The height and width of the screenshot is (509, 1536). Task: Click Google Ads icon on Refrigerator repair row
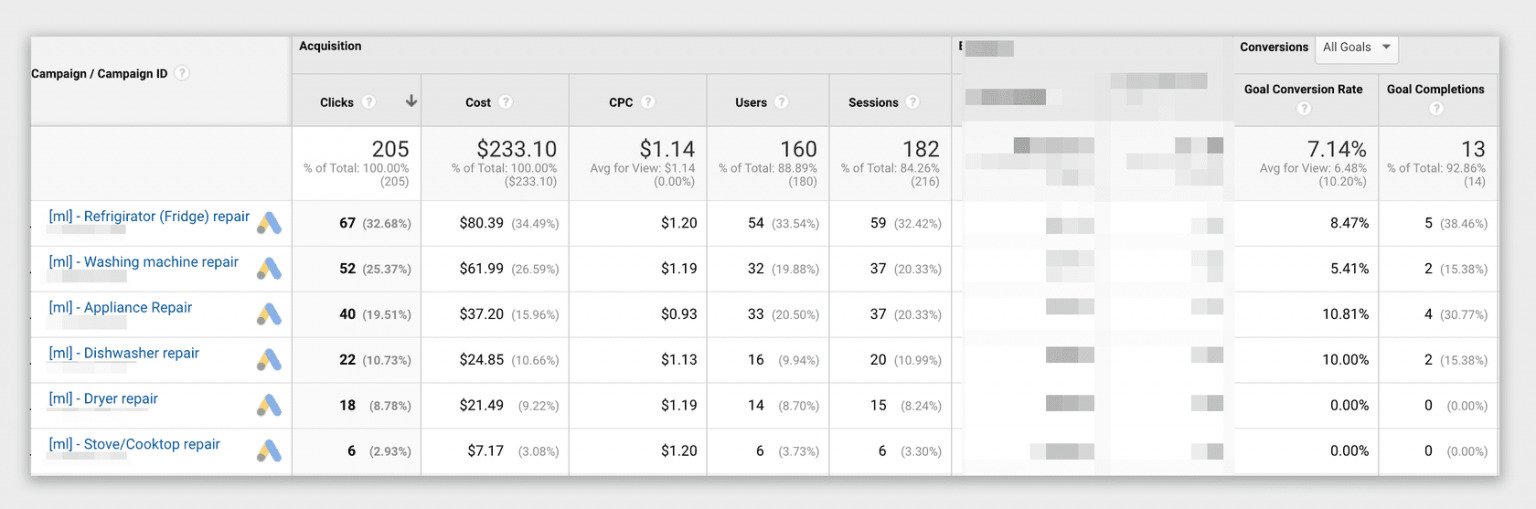click(x=269, y=223)
